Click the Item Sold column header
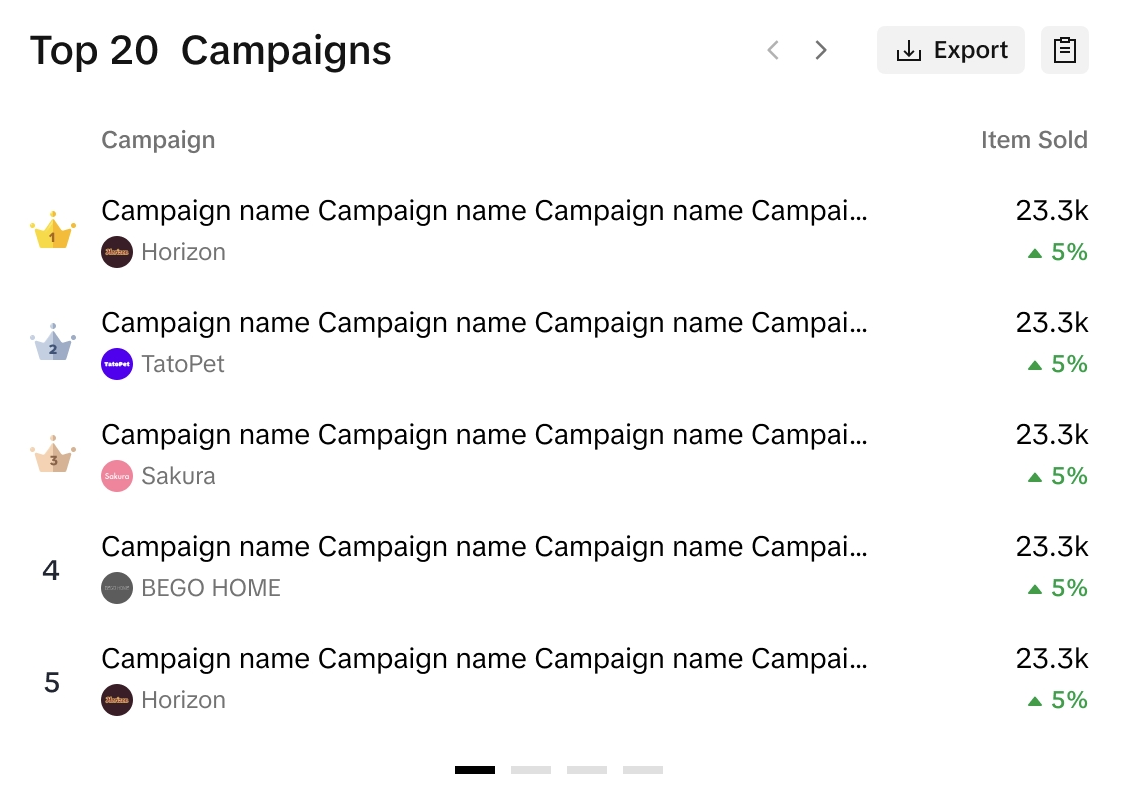1126x806 pixels. click(x=1034, y=140)
